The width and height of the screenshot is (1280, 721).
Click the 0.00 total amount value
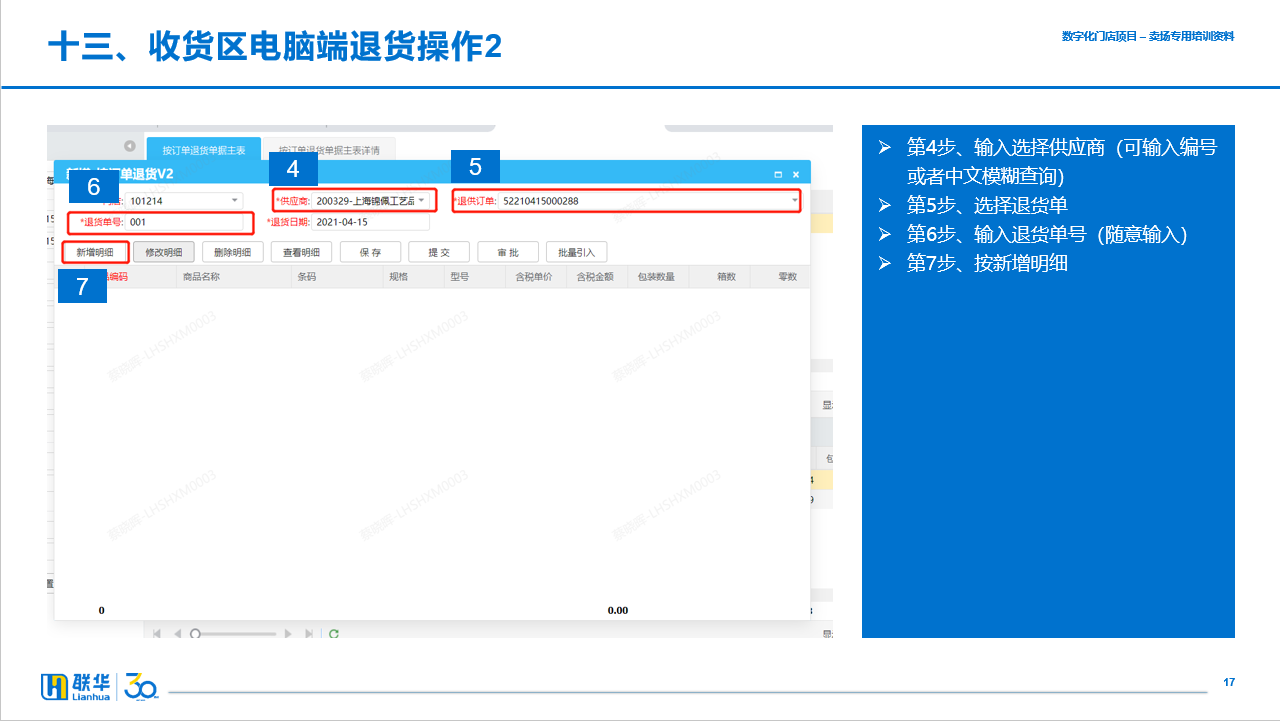[618, 610]
